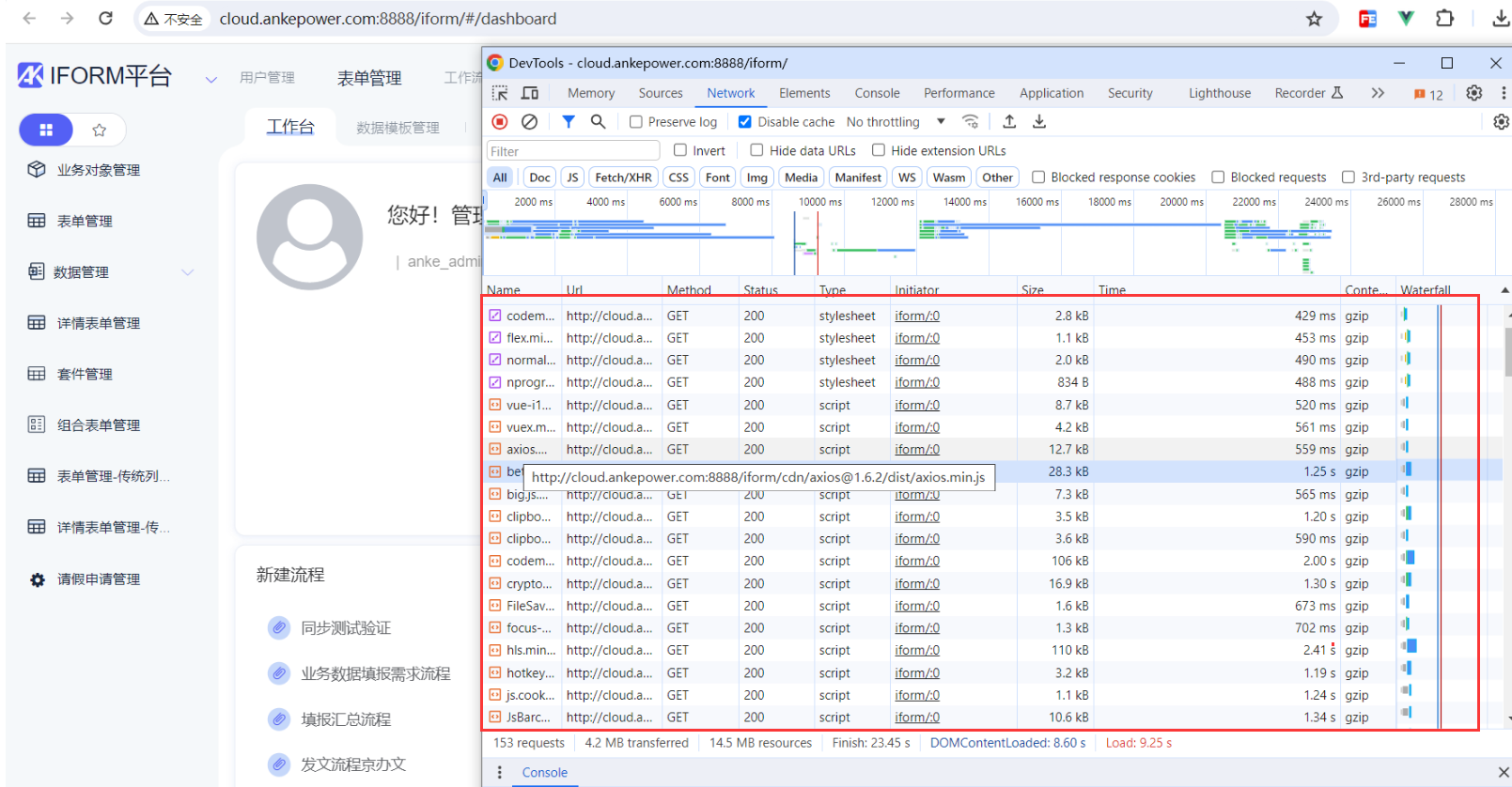Screen dimensions: 1512x787
Task: Open the 表单管理 top menu
Action: tap(369, 78)
